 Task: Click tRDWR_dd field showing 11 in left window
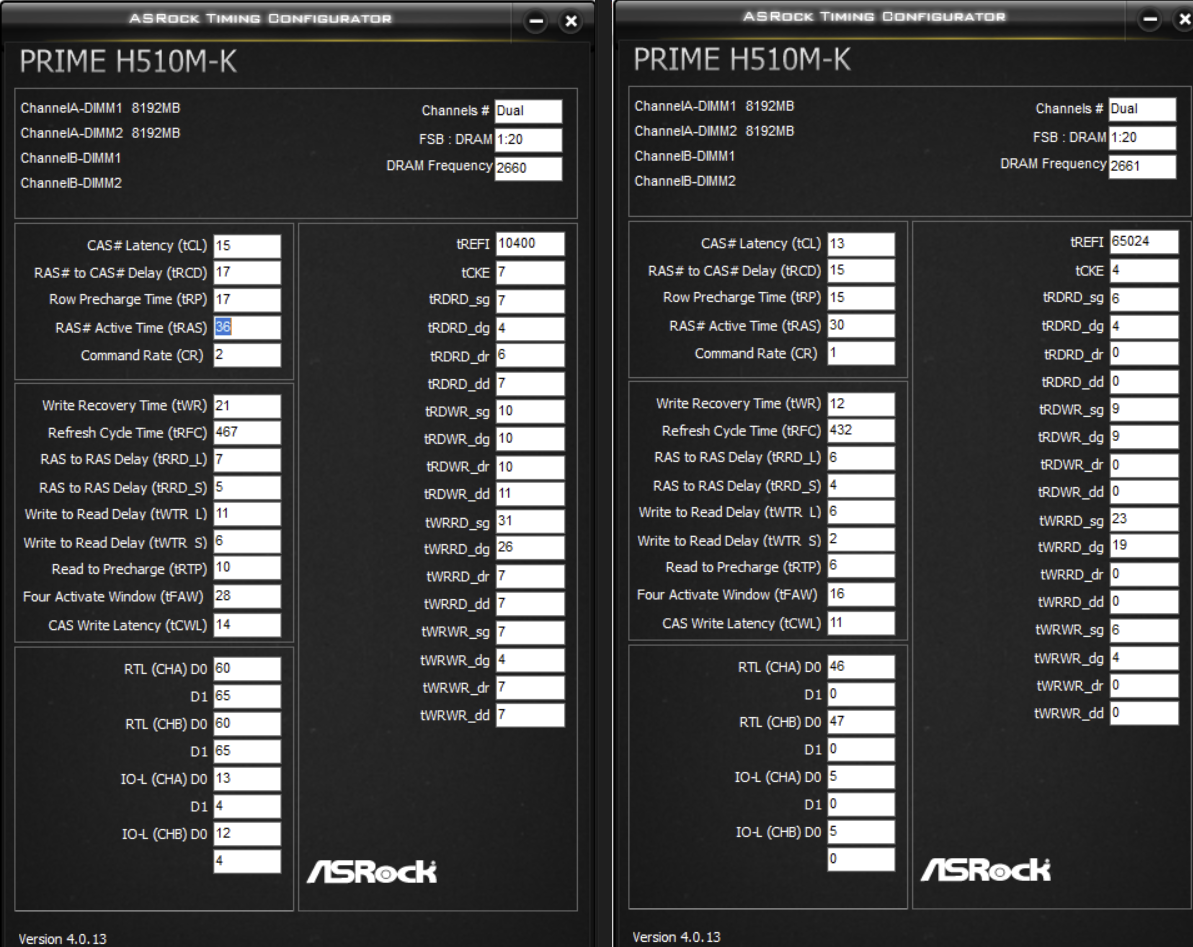pyautogui.click(x=530, y=494)
